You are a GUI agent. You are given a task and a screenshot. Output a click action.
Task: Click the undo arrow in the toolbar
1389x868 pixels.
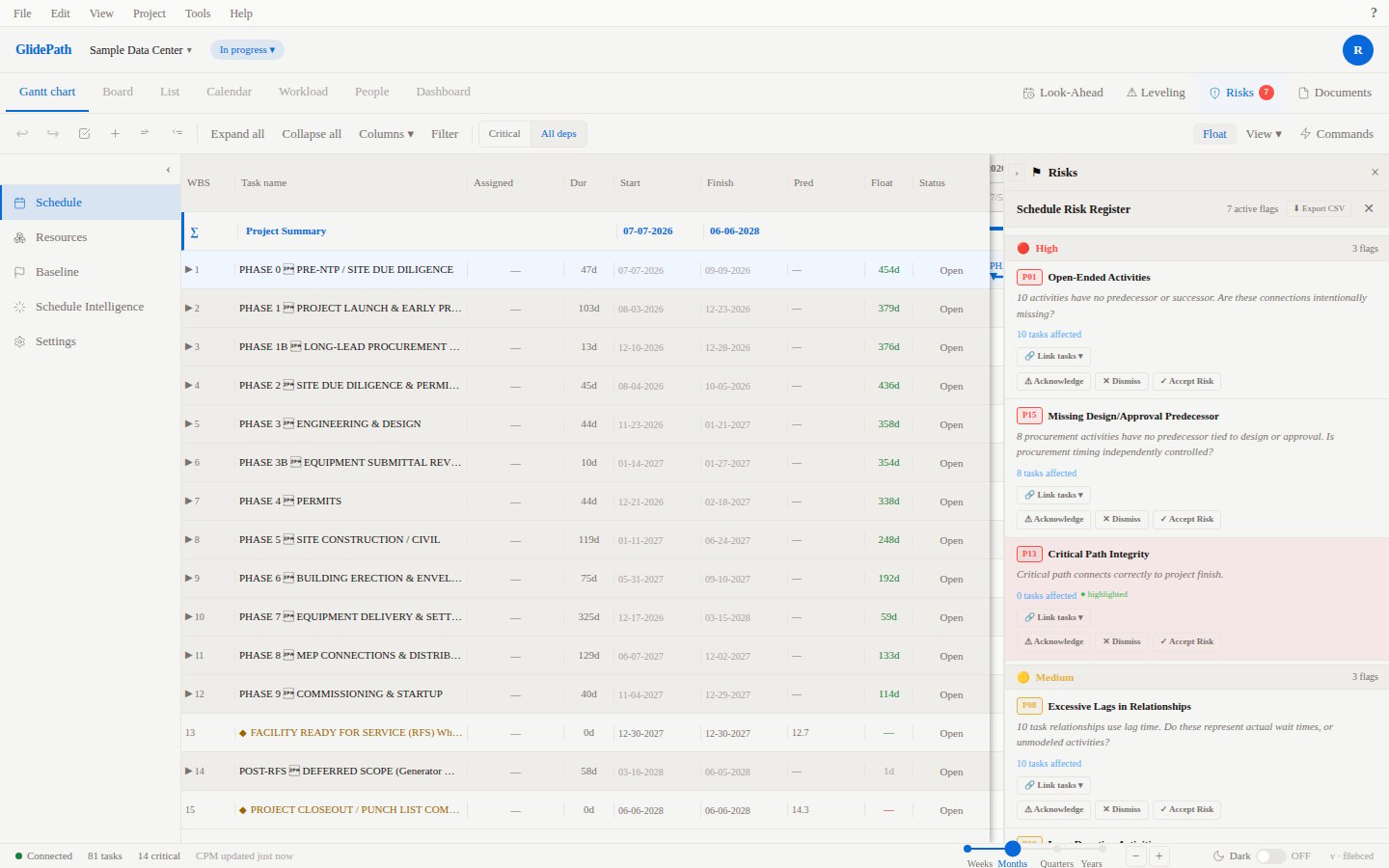[22, 134]
